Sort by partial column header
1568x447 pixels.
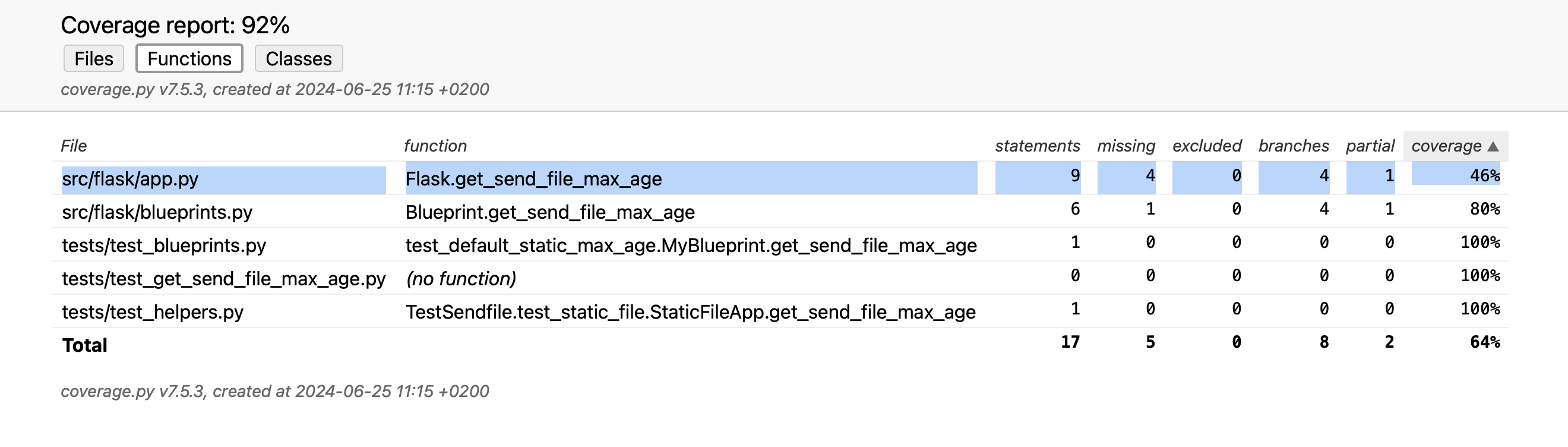pyautogui.click(x=1370, y=146)
